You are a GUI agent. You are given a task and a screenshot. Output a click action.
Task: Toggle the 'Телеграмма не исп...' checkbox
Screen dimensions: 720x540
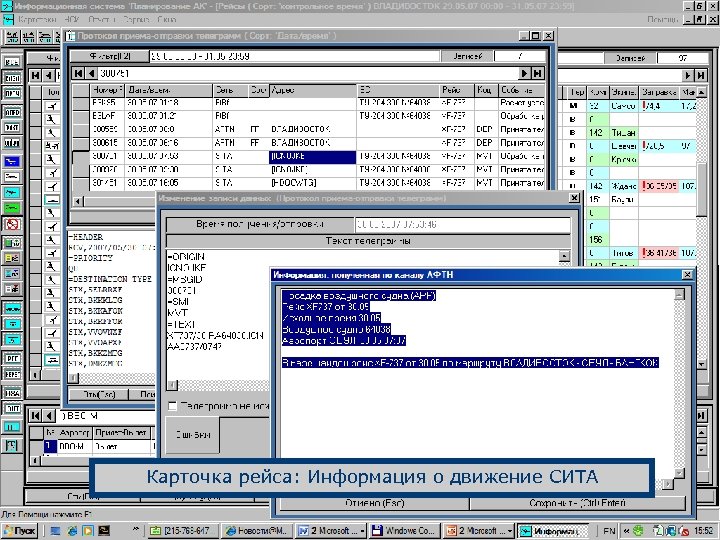(172, 406)
